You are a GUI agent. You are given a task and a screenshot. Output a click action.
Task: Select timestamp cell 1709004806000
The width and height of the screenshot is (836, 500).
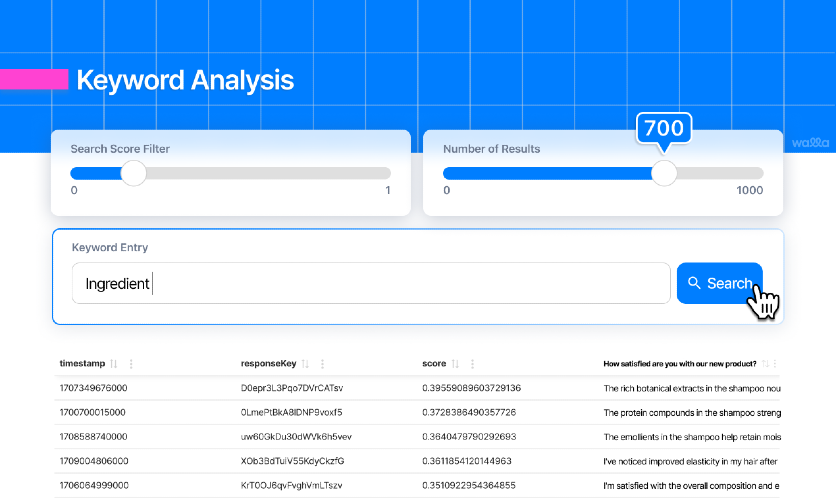point(94,461)
